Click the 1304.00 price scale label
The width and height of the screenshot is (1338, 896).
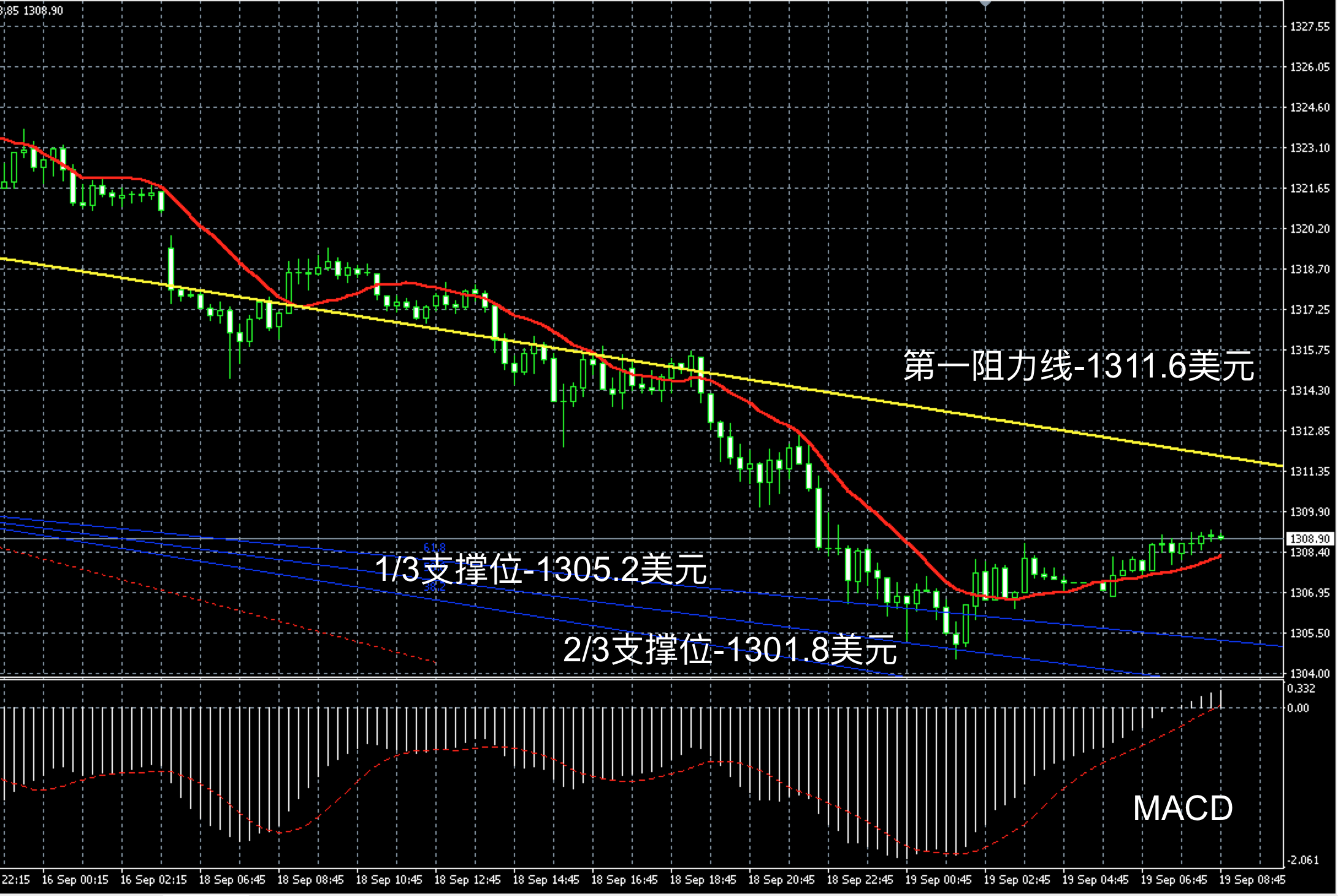[x=1310, y=674]
